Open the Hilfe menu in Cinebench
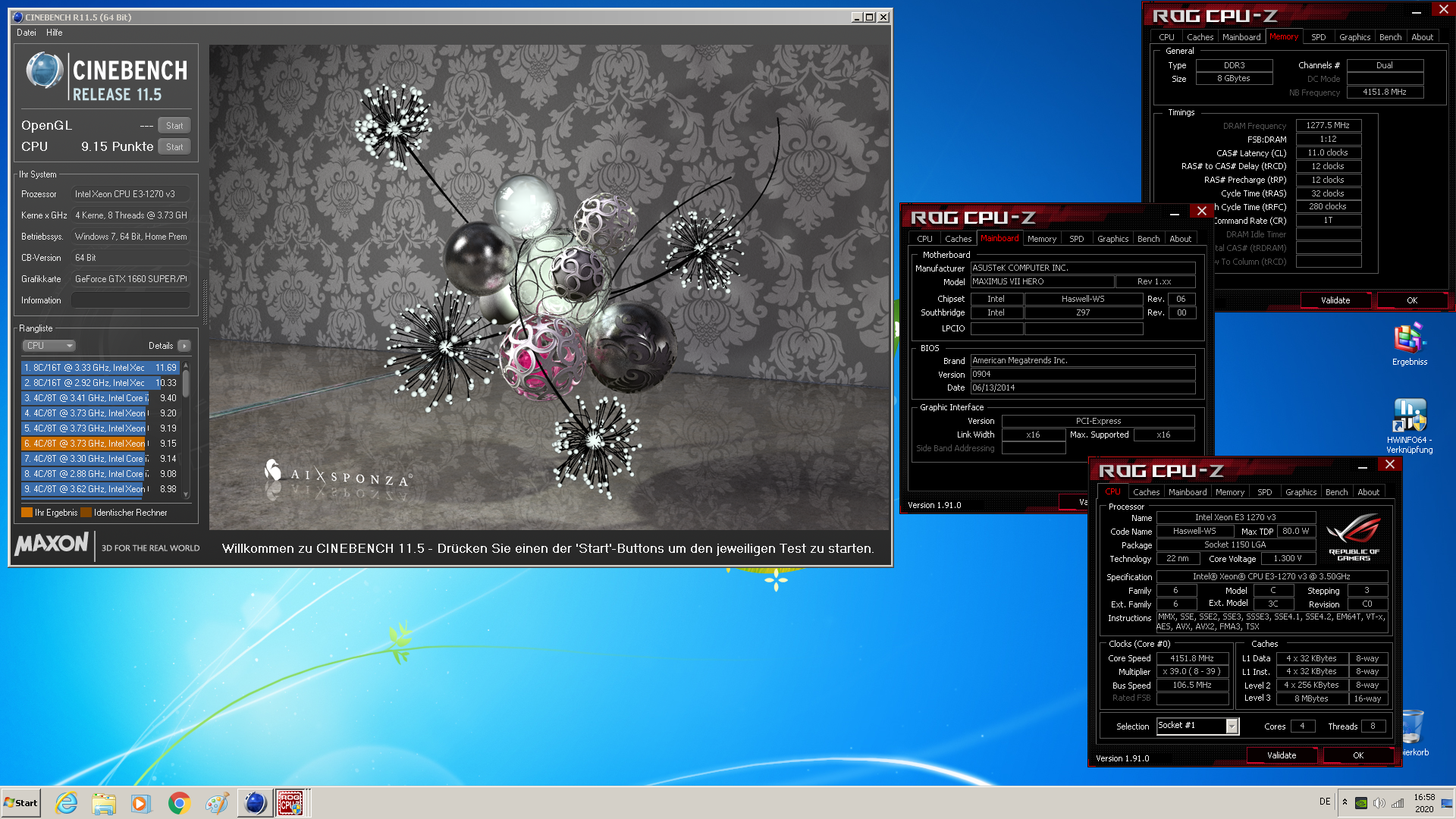The height and width of the screenshot is (819, 1456). pos(54,33)
